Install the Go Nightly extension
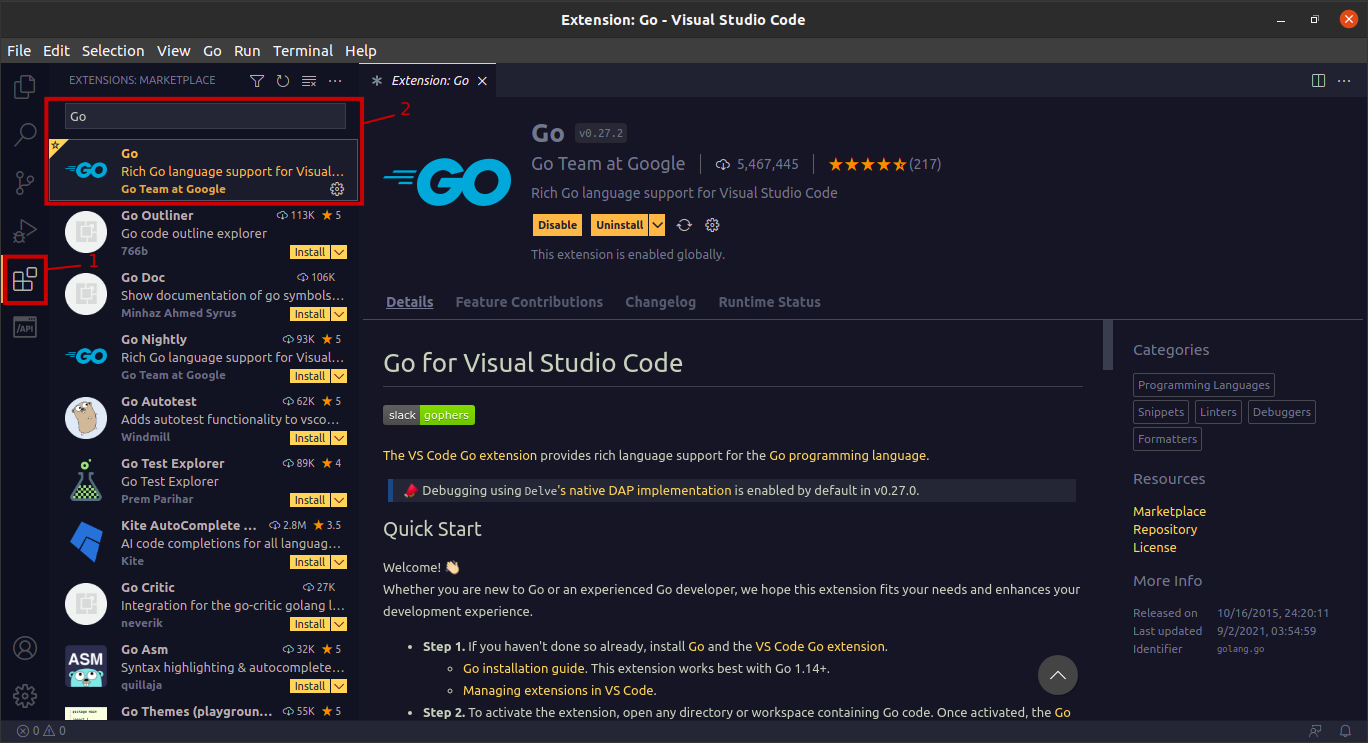The image size is (1368, 743). point(310,376)
